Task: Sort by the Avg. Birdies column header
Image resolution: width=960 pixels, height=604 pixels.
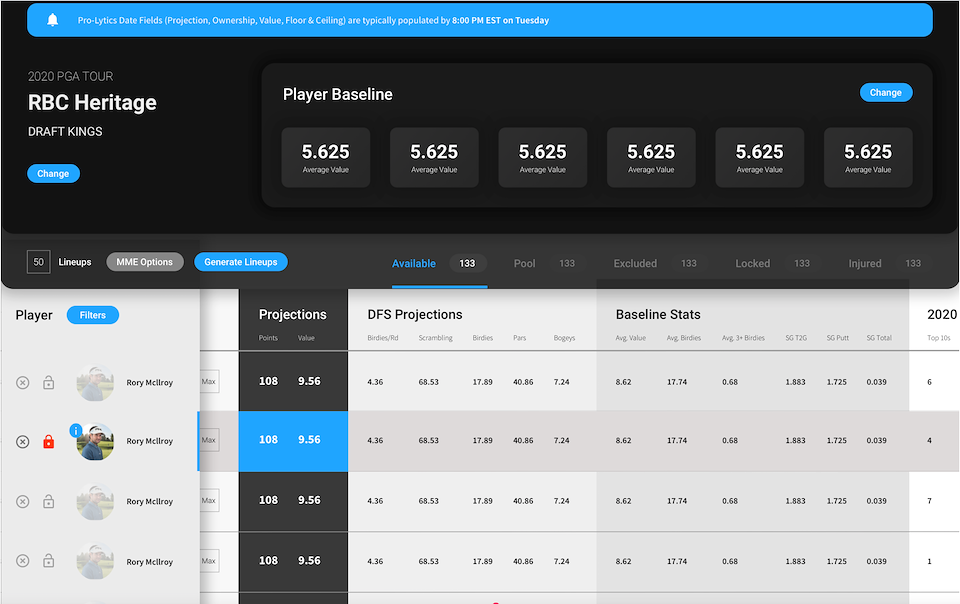Action: [684, 338]
